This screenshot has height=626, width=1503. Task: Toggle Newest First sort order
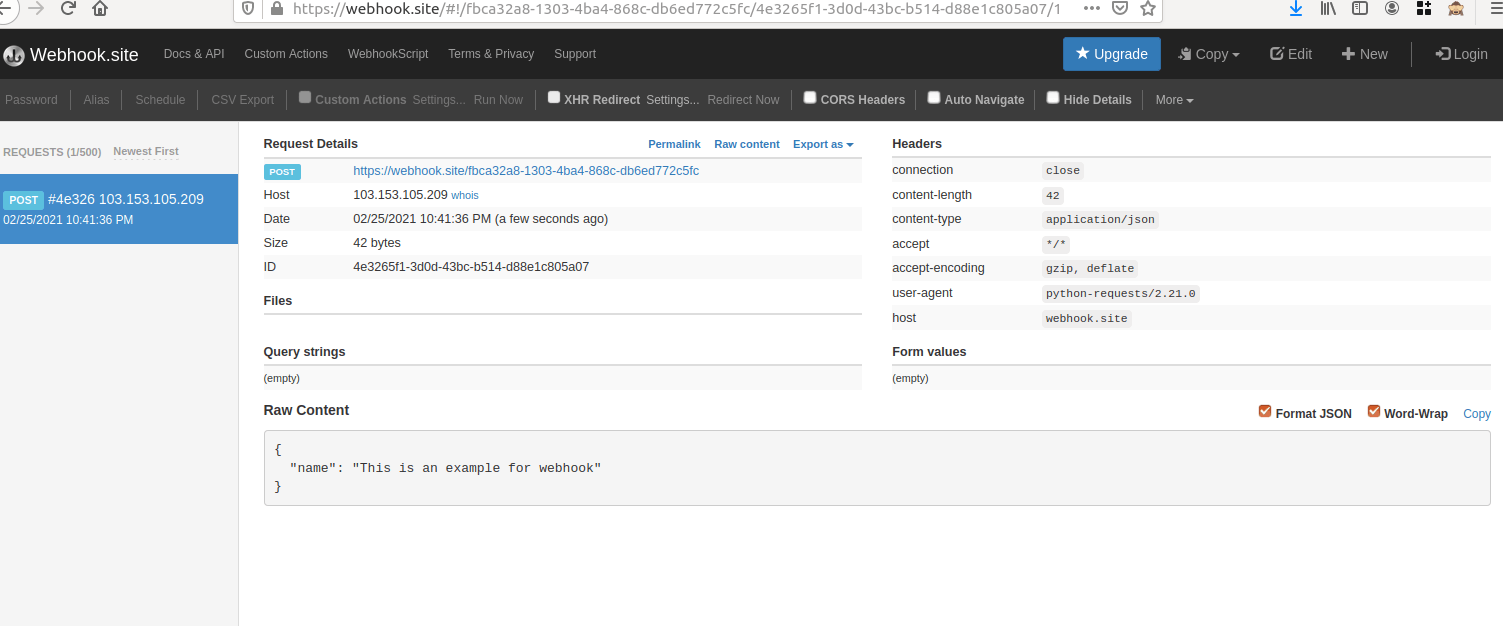point(146,152)
